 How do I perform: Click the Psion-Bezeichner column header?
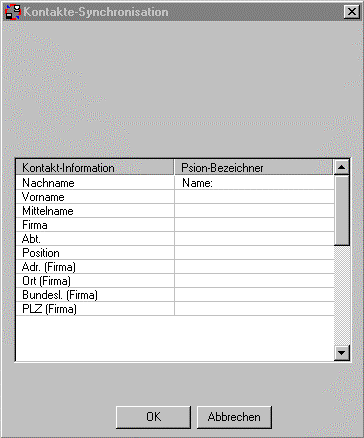coord(254,167)
